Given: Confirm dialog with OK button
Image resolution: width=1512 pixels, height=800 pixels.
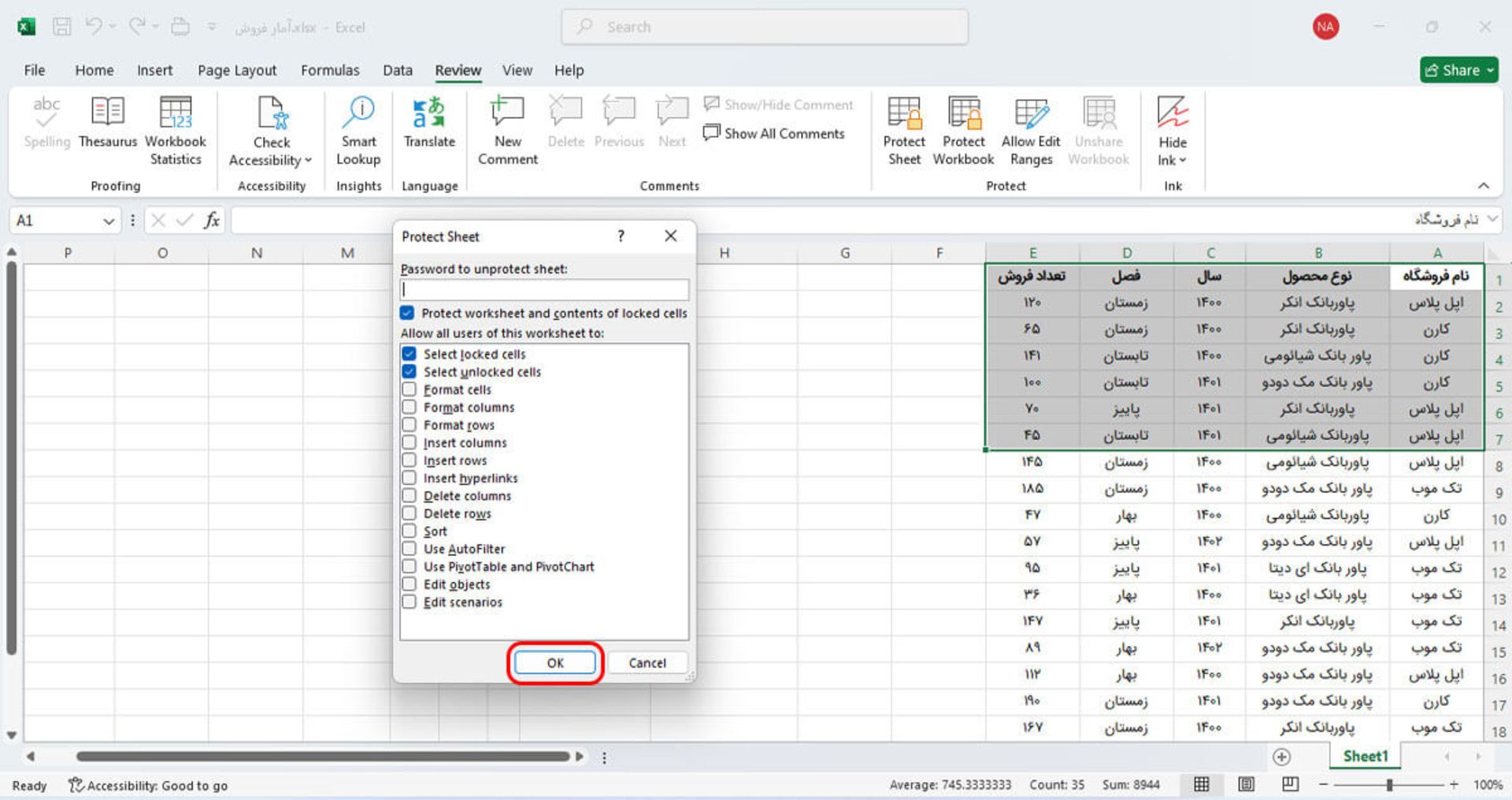Looking at the screenshot, I should click(x=555, y=663).
